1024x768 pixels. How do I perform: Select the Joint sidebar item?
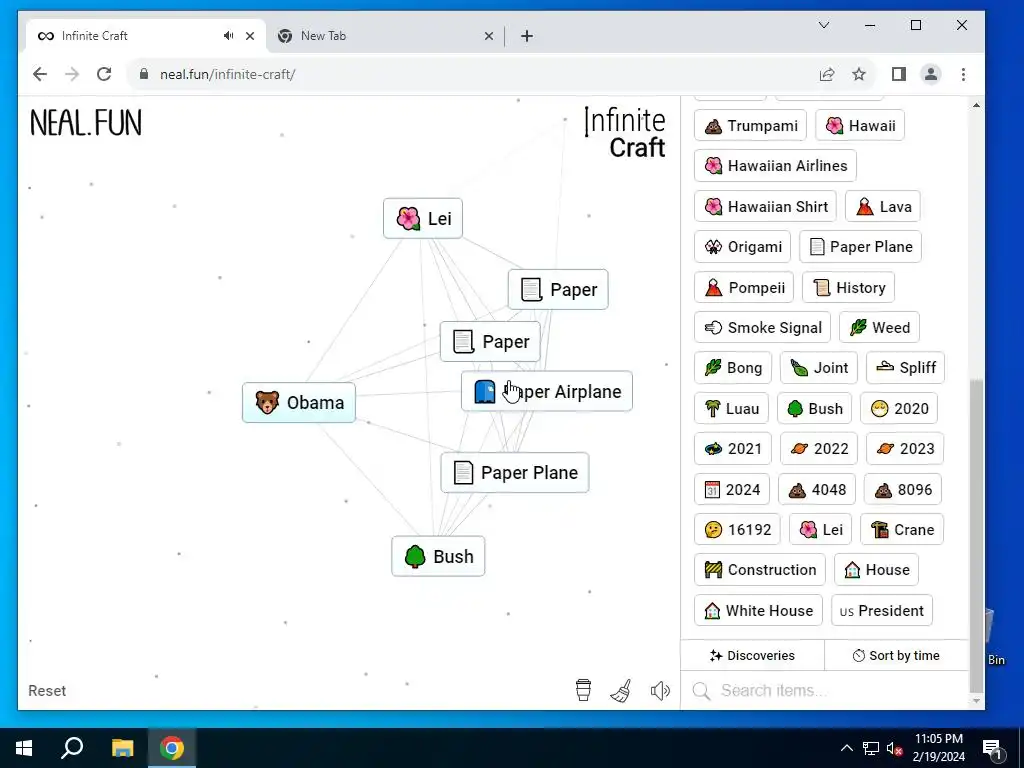[x=818, y=368]
